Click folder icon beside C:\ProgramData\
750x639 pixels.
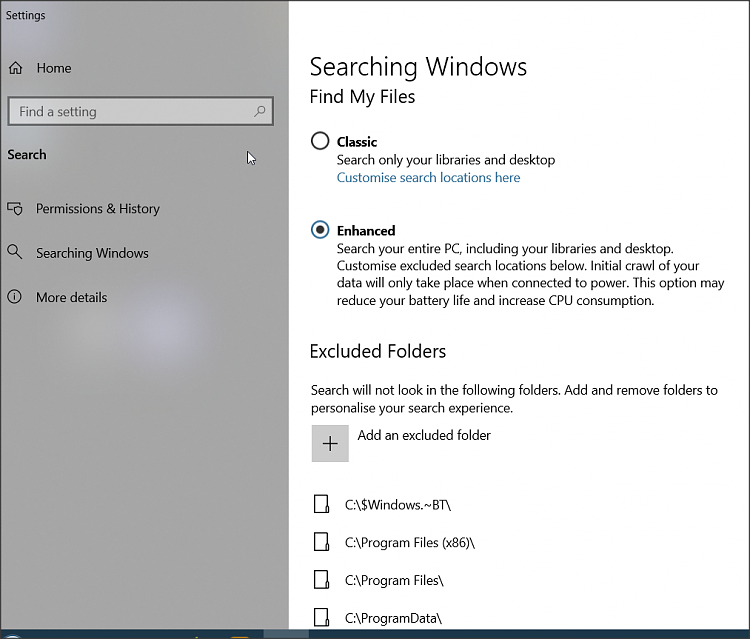tap(321, 617)
